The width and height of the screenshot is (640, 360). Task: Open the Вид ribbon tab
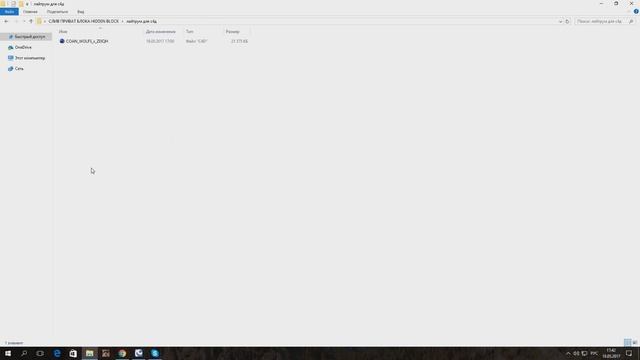(x=80, y=12)
